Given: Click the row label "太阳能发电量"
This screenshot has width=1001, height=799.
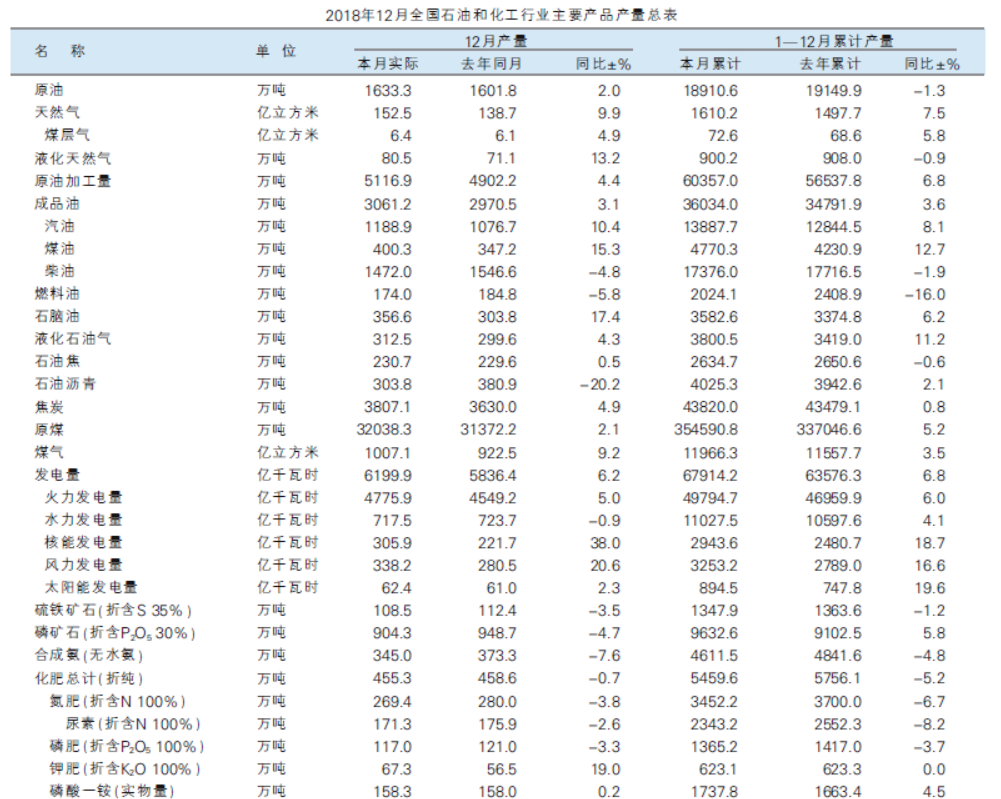Looking at the screenshot, I should click(x=91, y=587).
